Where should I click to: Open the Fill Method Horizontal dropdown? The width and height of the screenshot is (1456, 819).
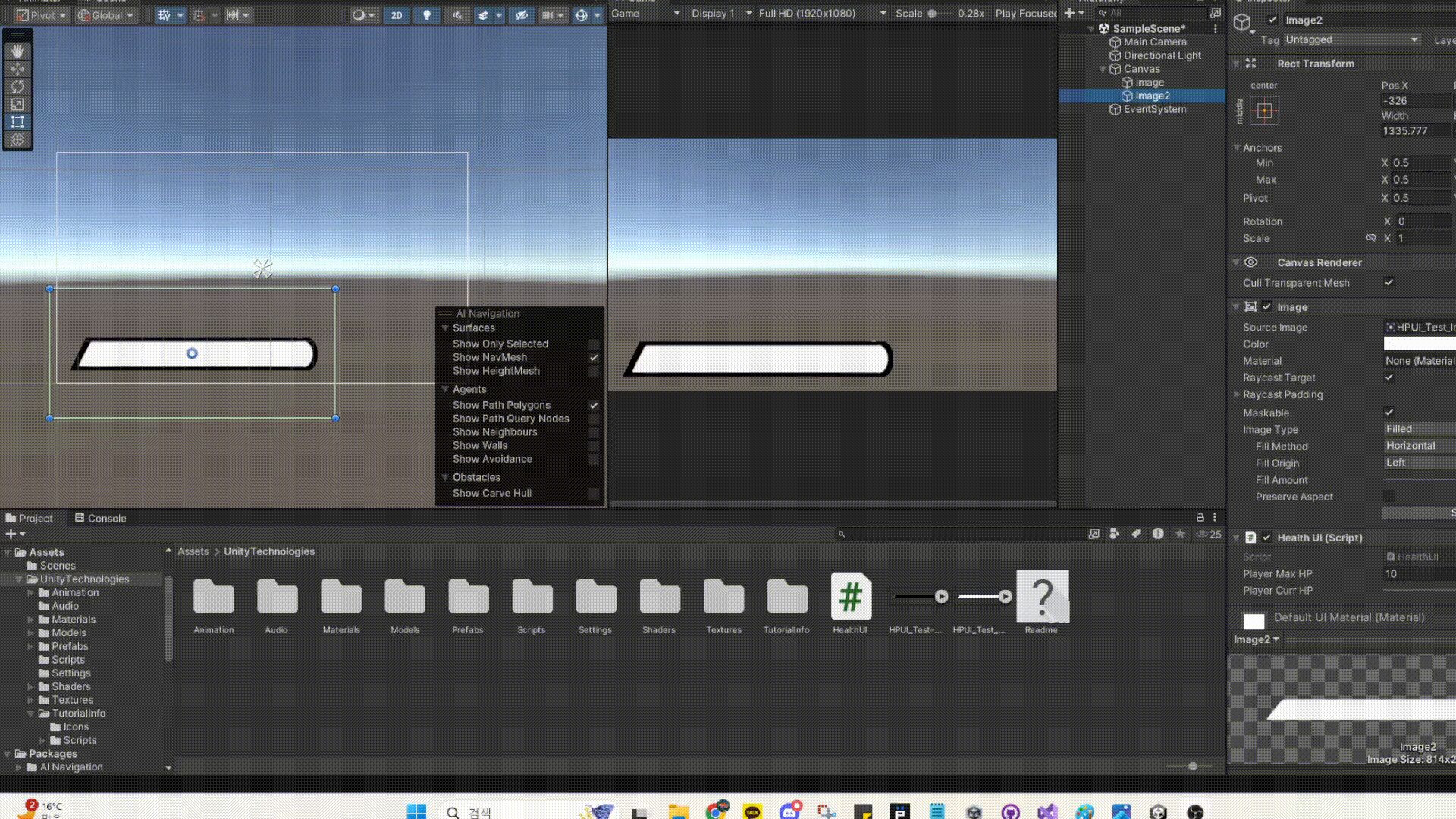point(1418,446)
